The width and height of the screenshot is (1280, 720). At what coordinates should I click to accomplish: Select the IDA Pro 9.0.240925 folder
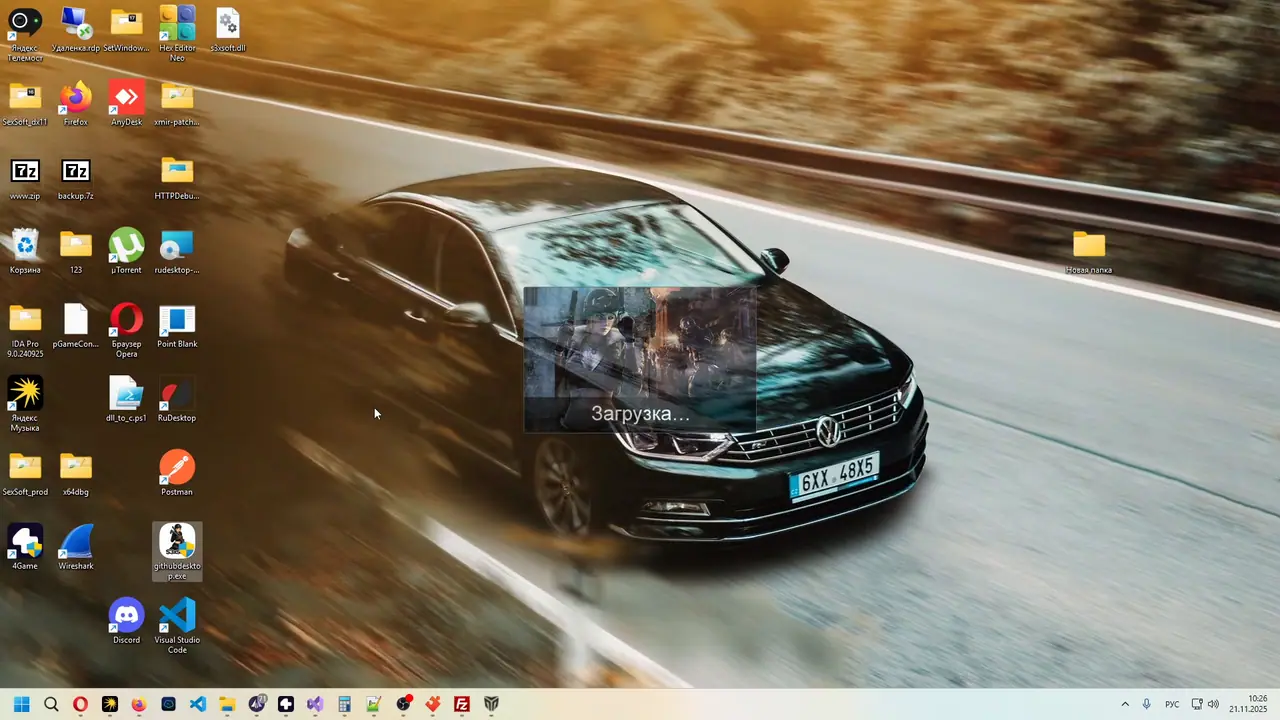[25, 331]
